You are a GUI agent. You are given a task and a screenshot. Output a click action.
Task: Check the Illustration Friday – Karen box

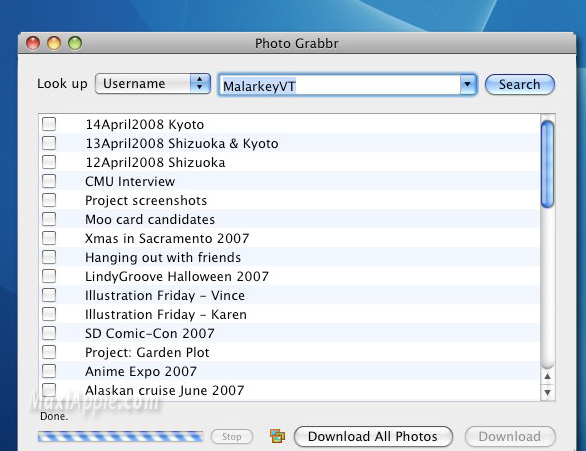tap(49, 314)
